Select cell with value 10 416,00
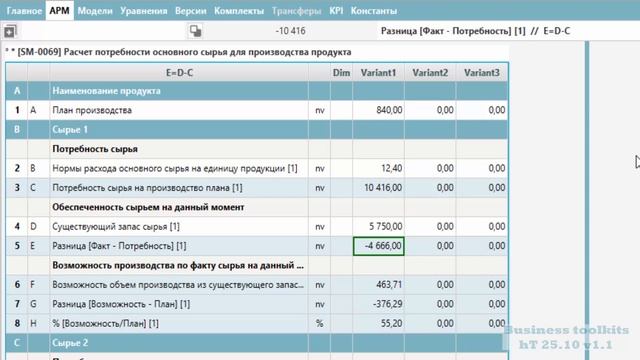The image size is (640, 360). point(378,188)
